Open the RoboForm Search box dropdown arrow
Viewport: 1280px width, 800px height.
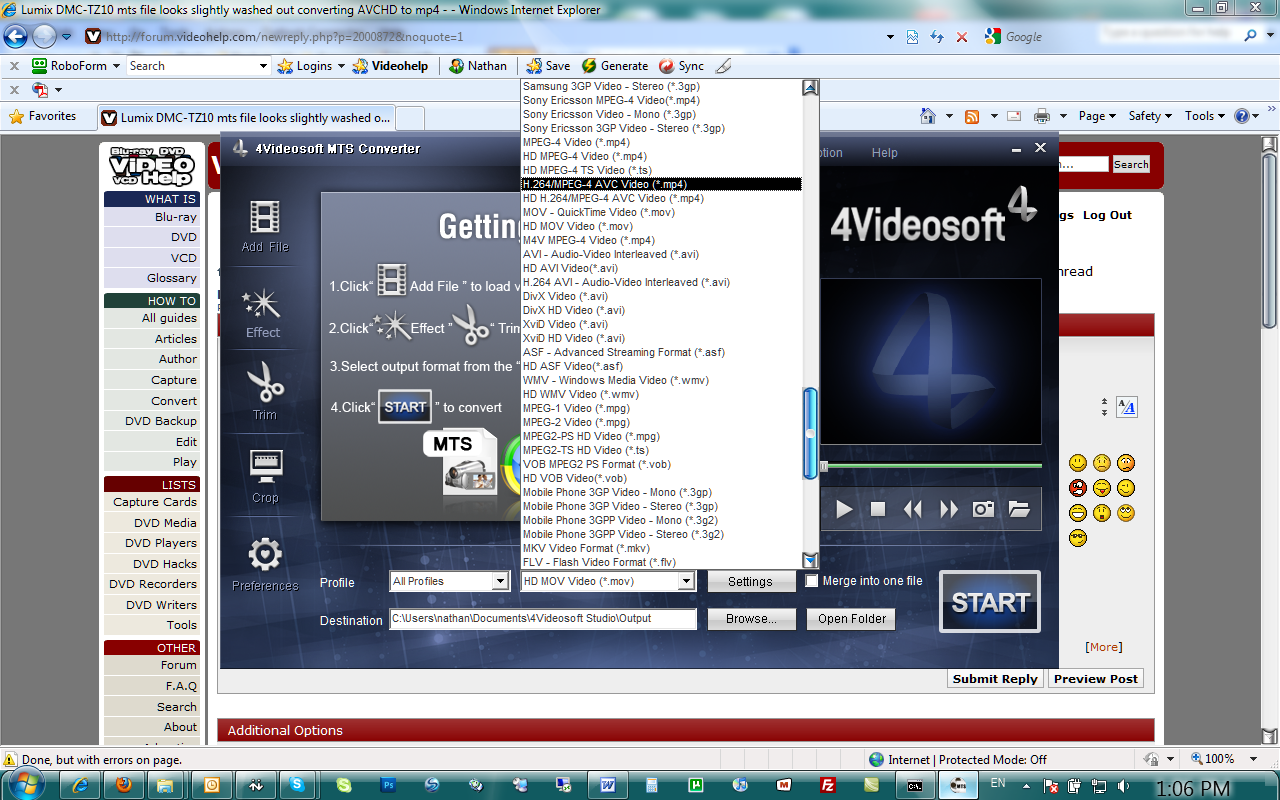pyautogui.click(x=264, y=66)
